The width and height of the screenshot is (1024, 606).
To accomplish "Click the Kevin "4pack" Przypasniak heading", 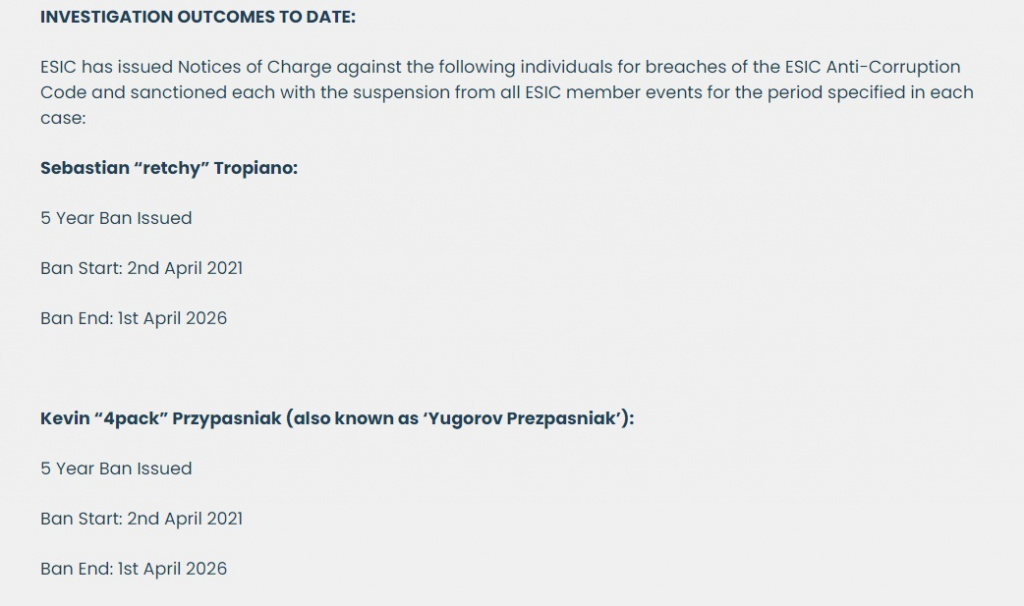I will [337, 419].
